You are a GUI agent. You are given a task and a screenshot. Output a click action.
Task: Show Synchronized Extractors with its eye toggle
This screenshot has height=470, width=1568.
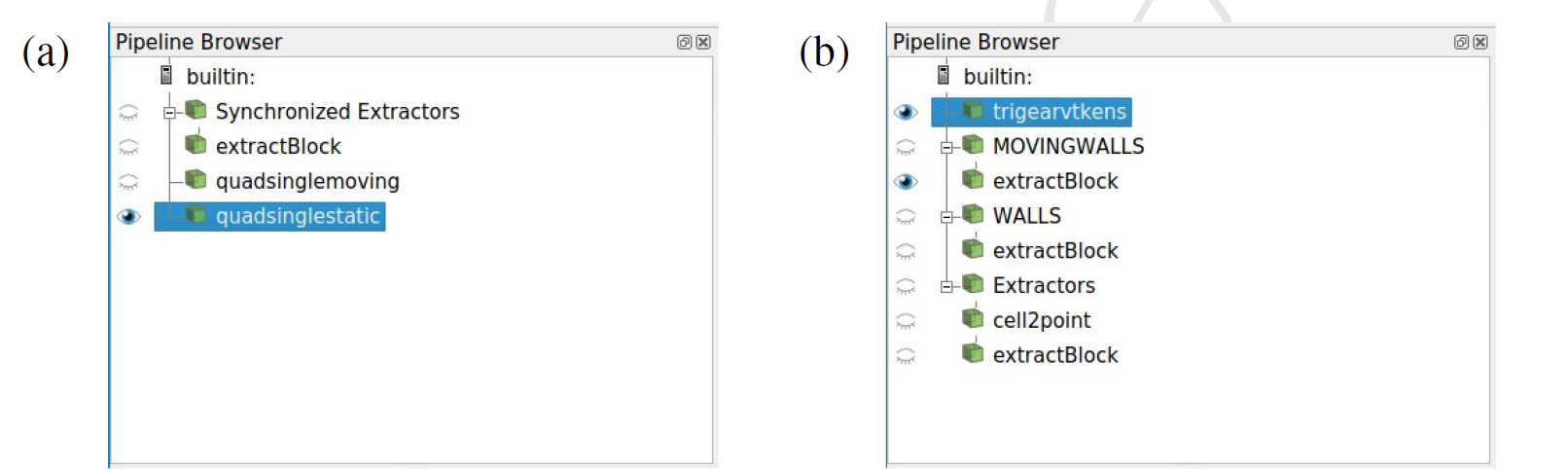pyautogui.click(x=128, y=112)
